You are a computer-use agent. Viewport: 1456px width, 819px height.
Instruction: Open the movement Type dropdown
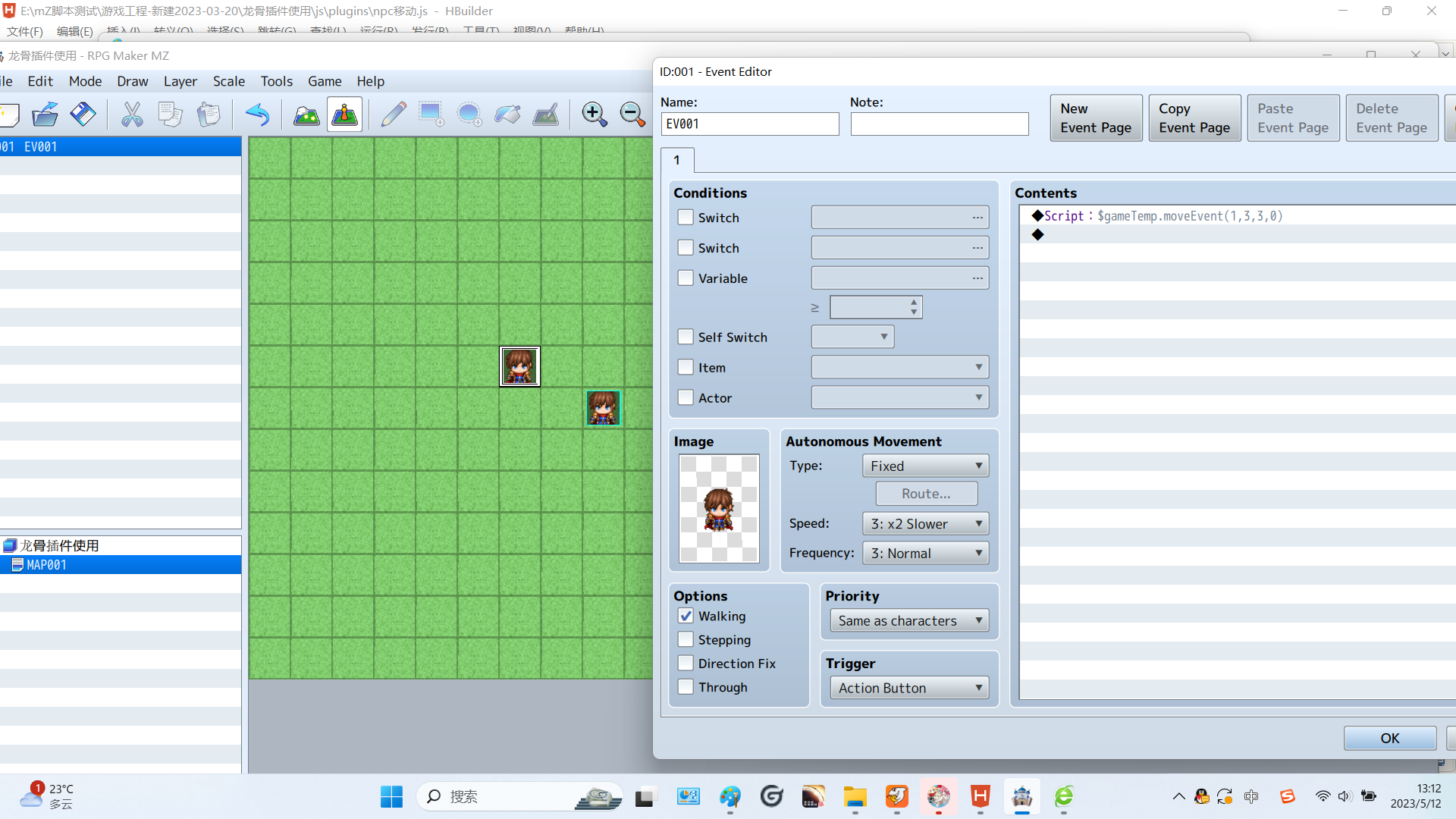pyautogui.click(x=925, y=466)
